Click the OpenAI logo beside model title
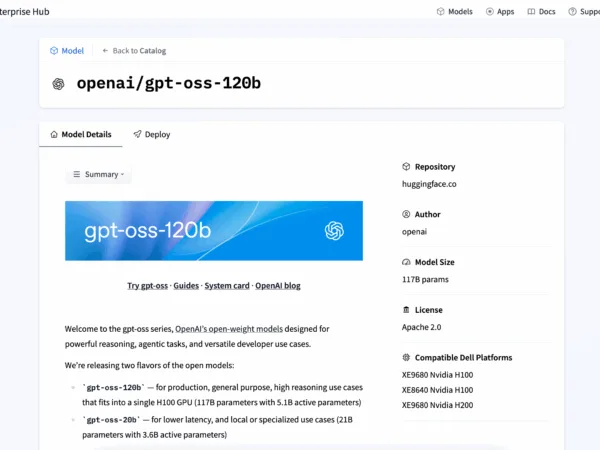Viewport: 600px width, 450px height. pyautogui.click(x=59, y=84)
